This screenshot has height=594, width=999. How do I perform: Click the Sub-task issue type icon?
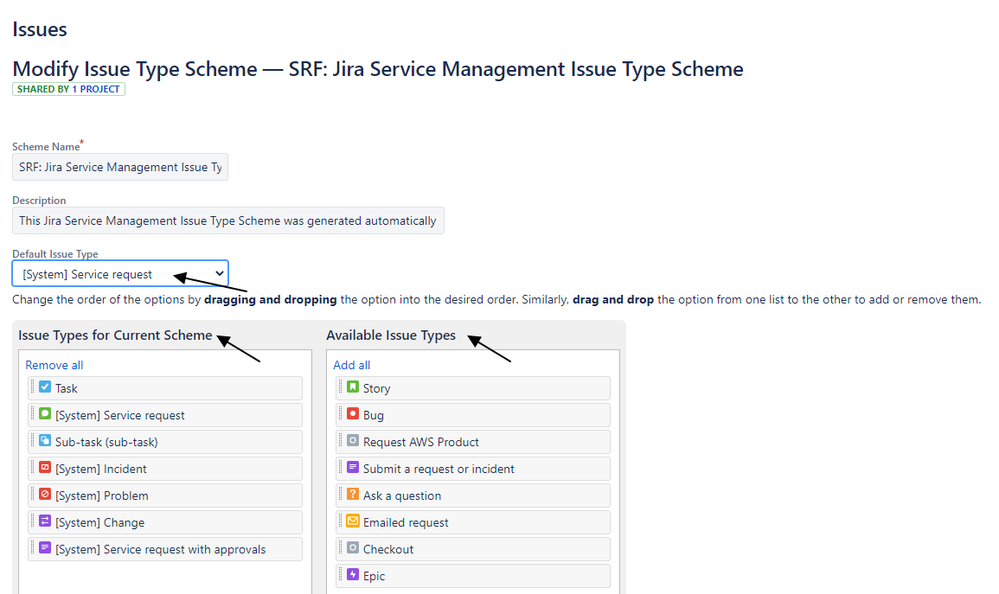(x=45, y=440)
